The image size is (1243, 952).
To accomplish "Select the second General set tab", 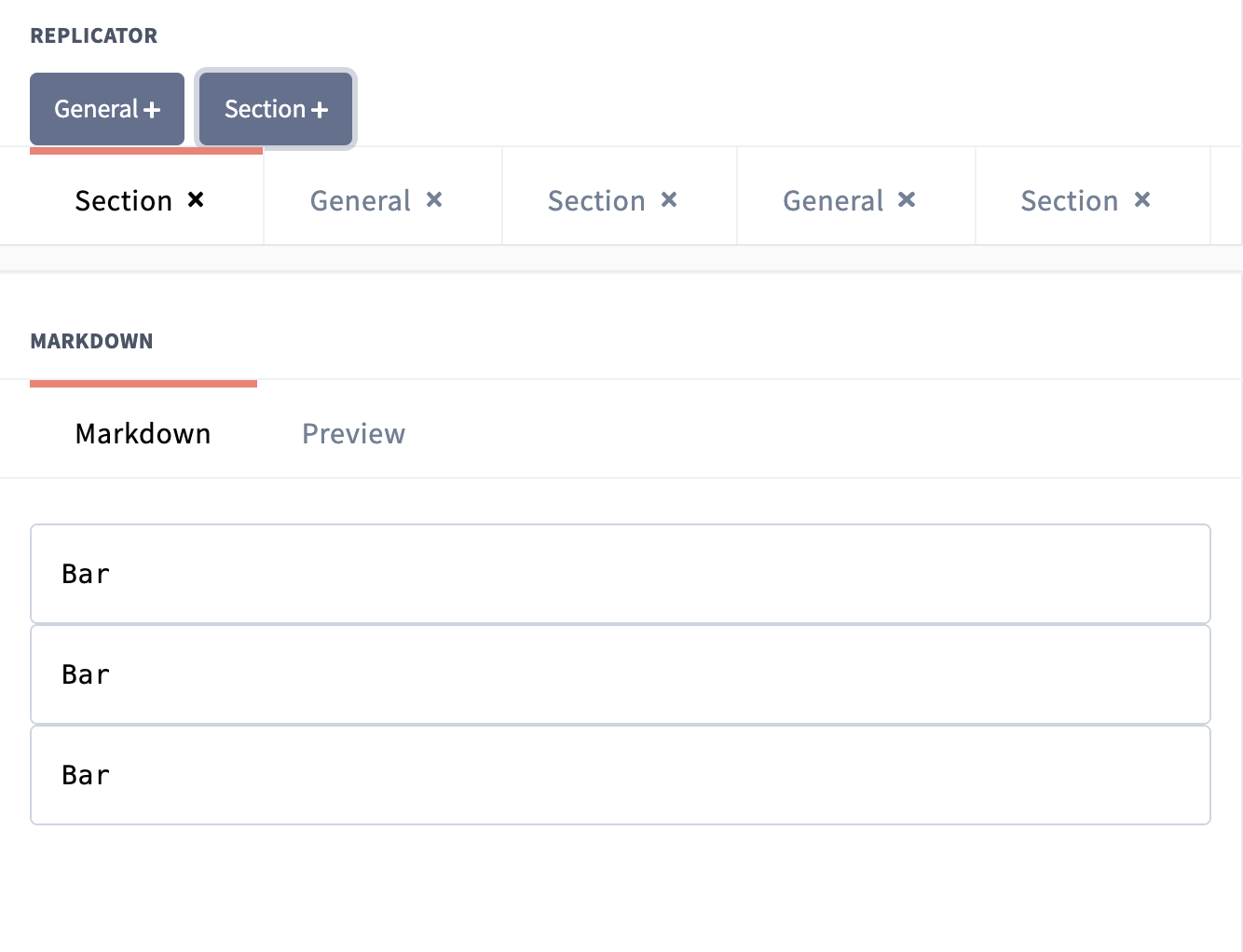I will (834, 200).
